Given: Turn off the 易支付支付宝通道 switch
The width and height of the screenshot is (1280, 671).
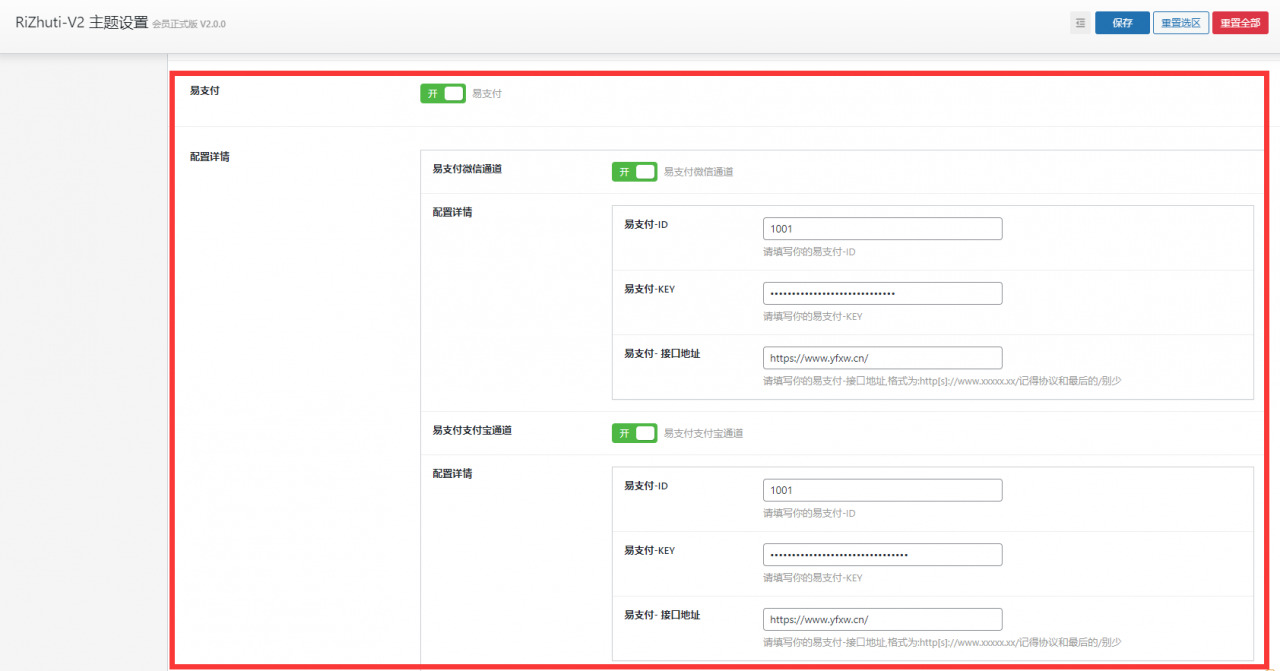Looking at the screenshot, I should click(634, 433).
